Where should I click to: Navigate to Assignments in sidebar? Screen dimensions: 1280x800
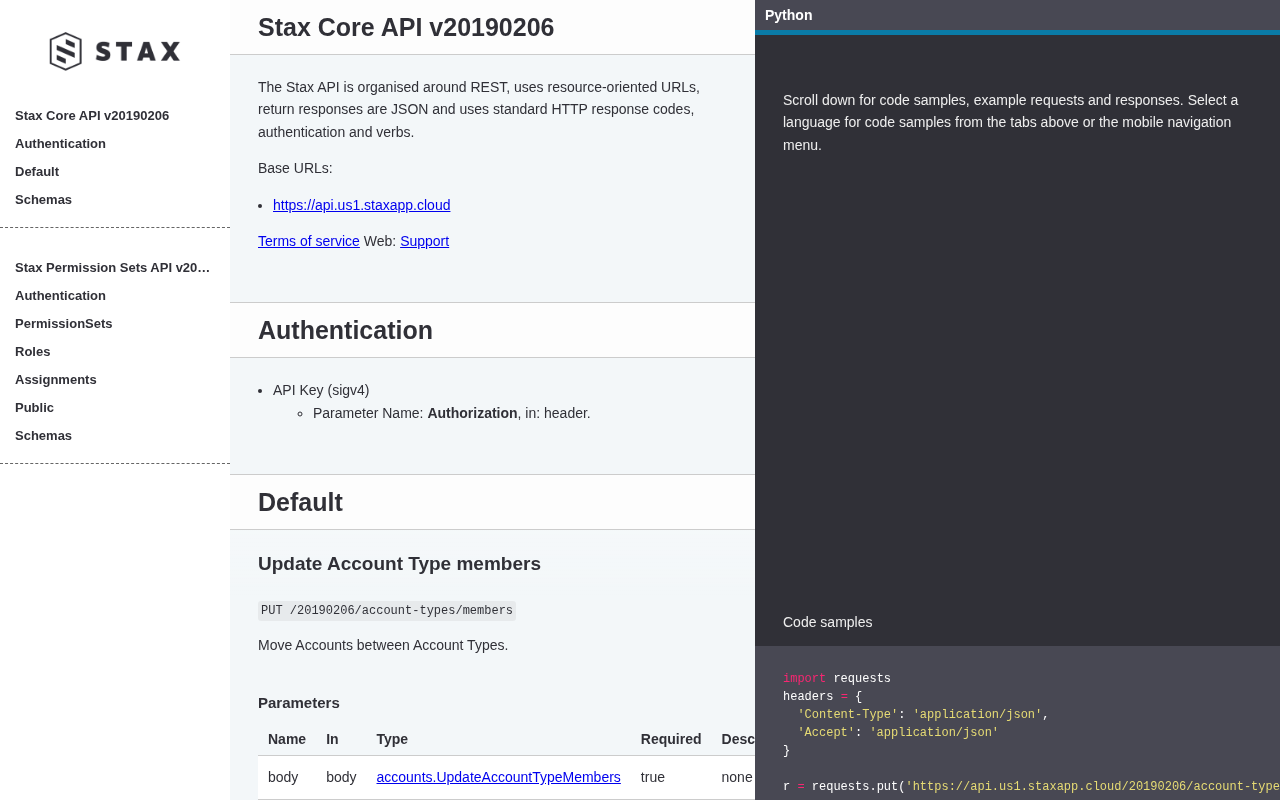click(x=56, y=380)
